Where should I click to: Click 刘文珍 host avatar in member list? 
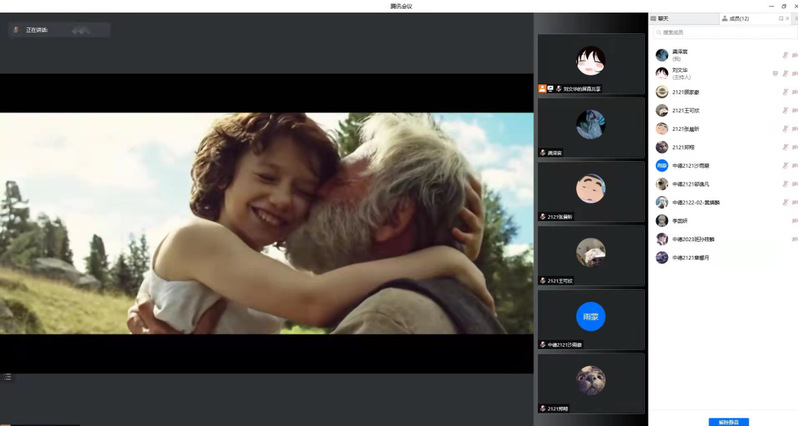click(661, 73)
